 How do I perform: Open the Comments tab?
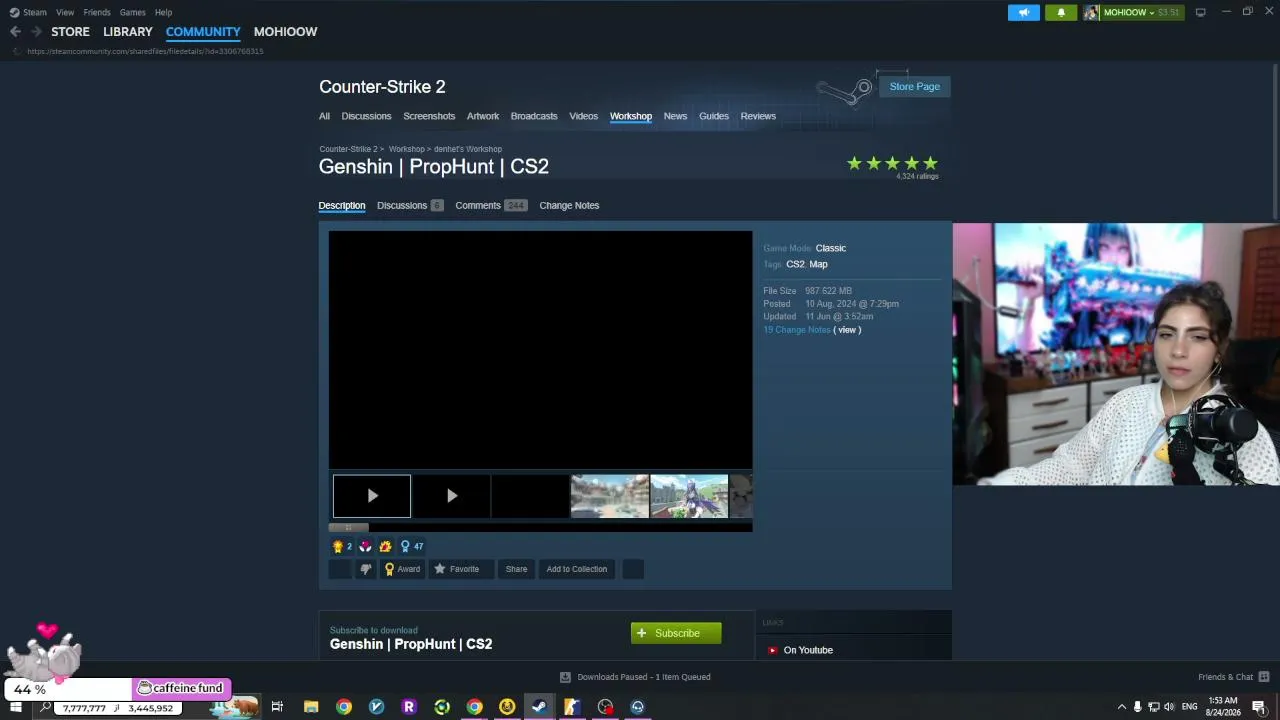pos(490,205)
